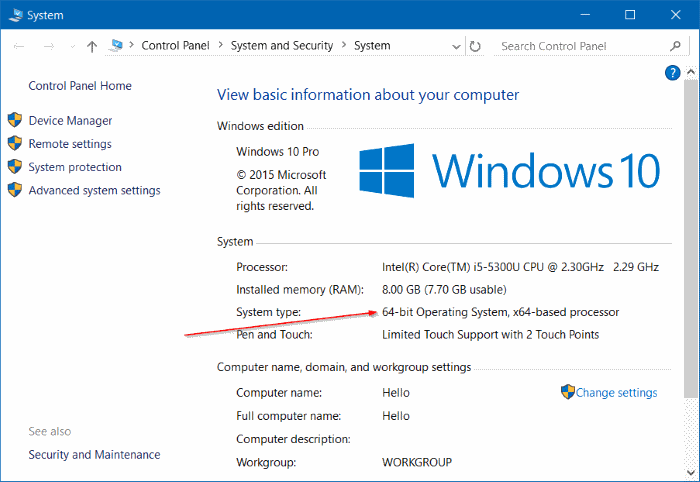Open the Device Manager link
The image size is (700, 482).
[70, 121]
